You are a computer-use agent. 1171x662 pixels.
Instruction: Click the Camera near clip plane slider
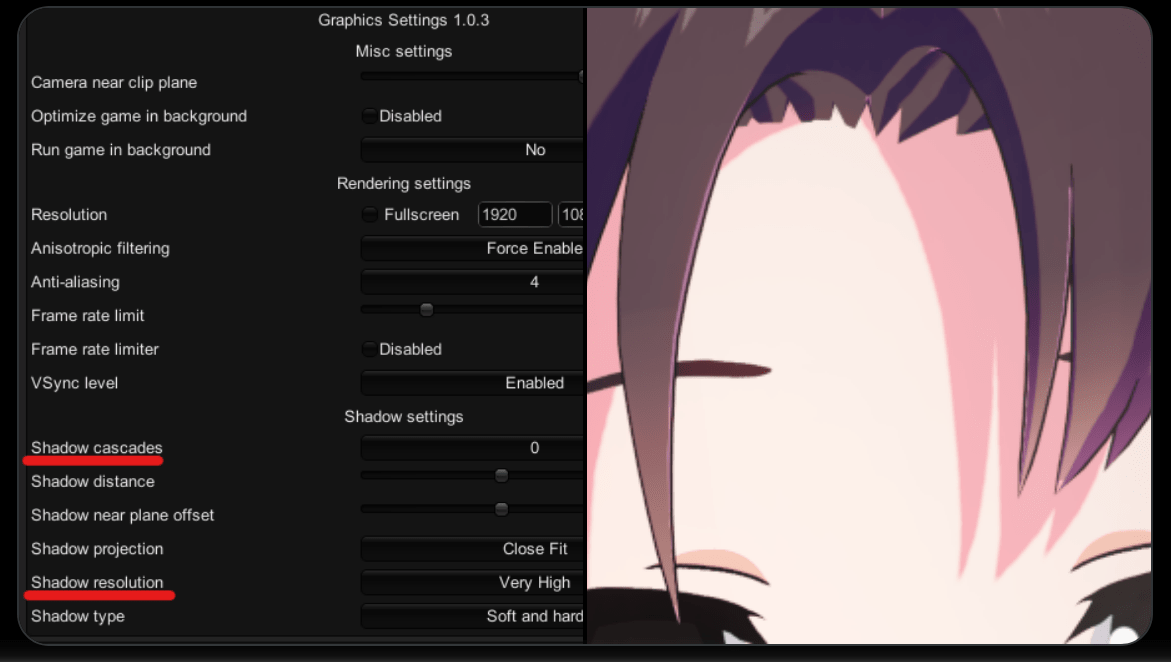[x=470, y=75]
